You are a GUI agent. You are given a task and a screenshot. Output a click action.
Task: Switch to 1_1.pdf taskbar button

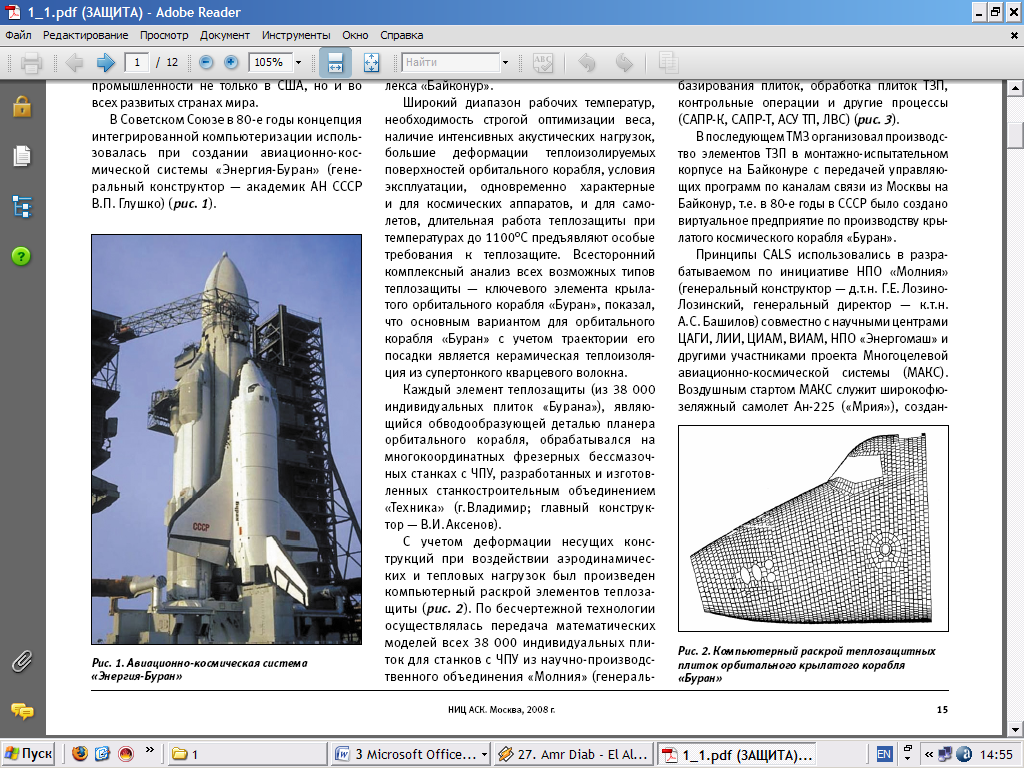736,754
